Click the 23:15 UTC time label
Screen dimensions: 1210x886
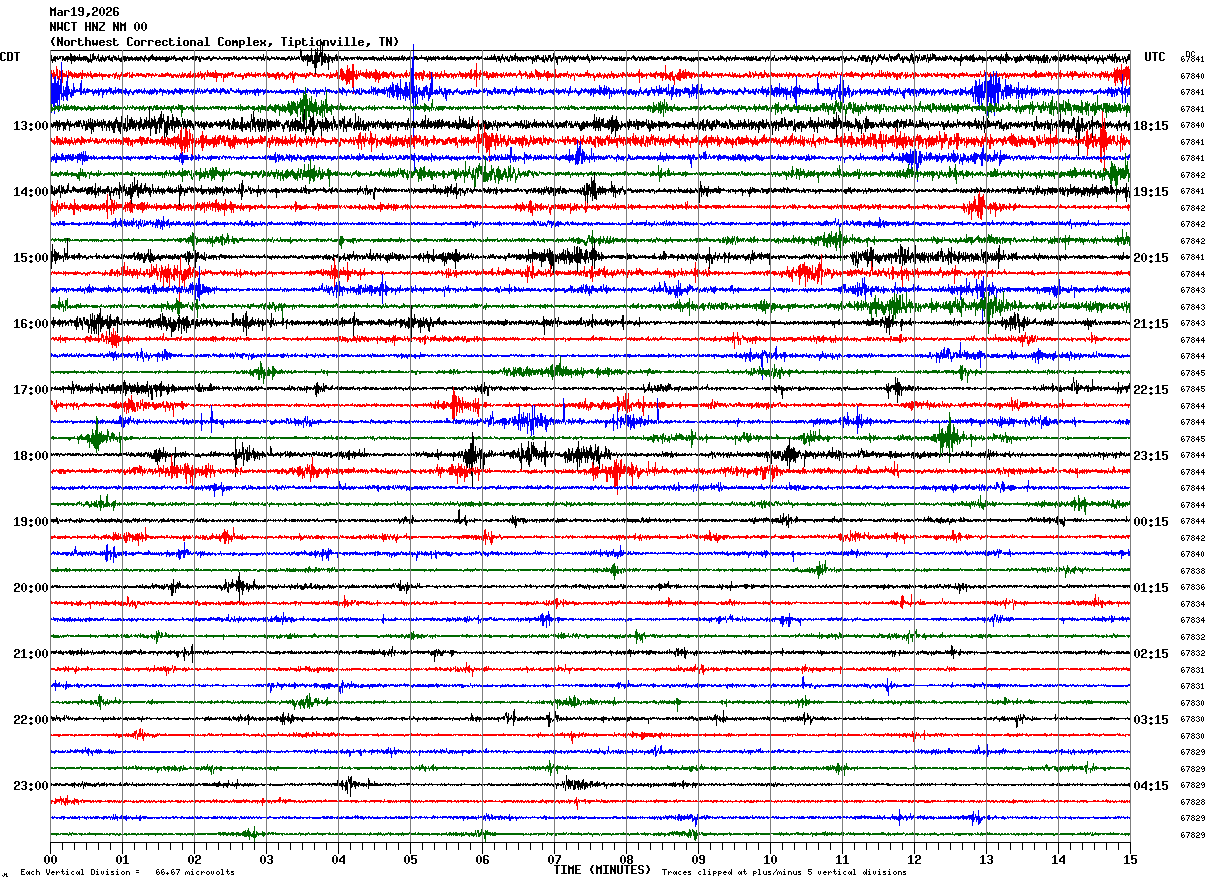(x=1151, y=456)
